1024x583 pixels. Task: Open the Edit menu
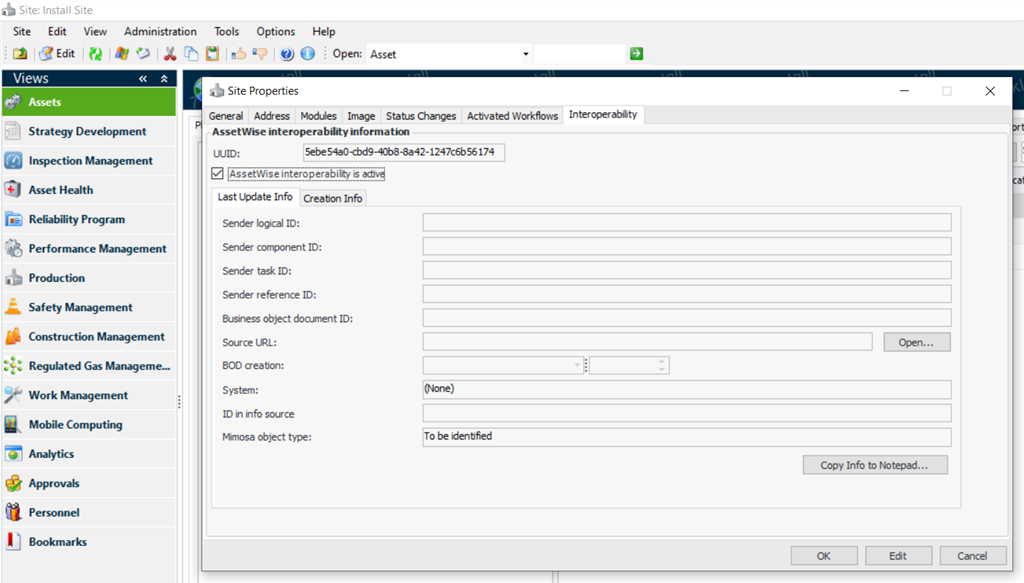click(x=57, y=31)
